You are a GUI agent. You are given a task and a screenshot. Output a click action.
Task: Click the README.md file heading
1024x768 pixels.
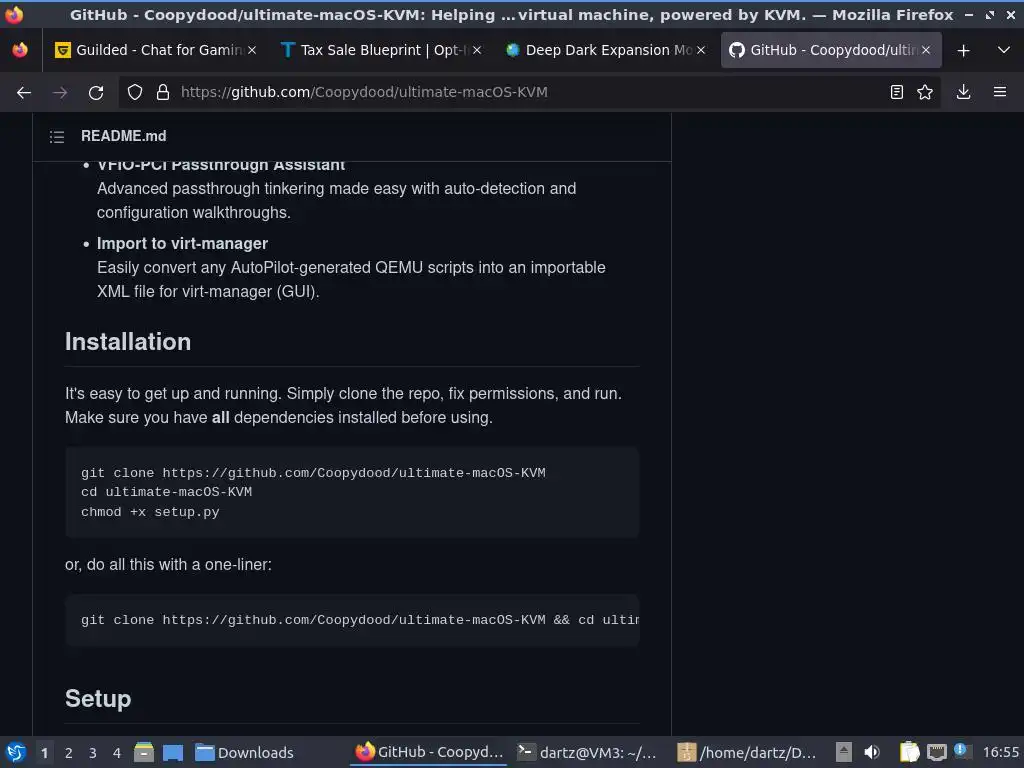[123, 136]
